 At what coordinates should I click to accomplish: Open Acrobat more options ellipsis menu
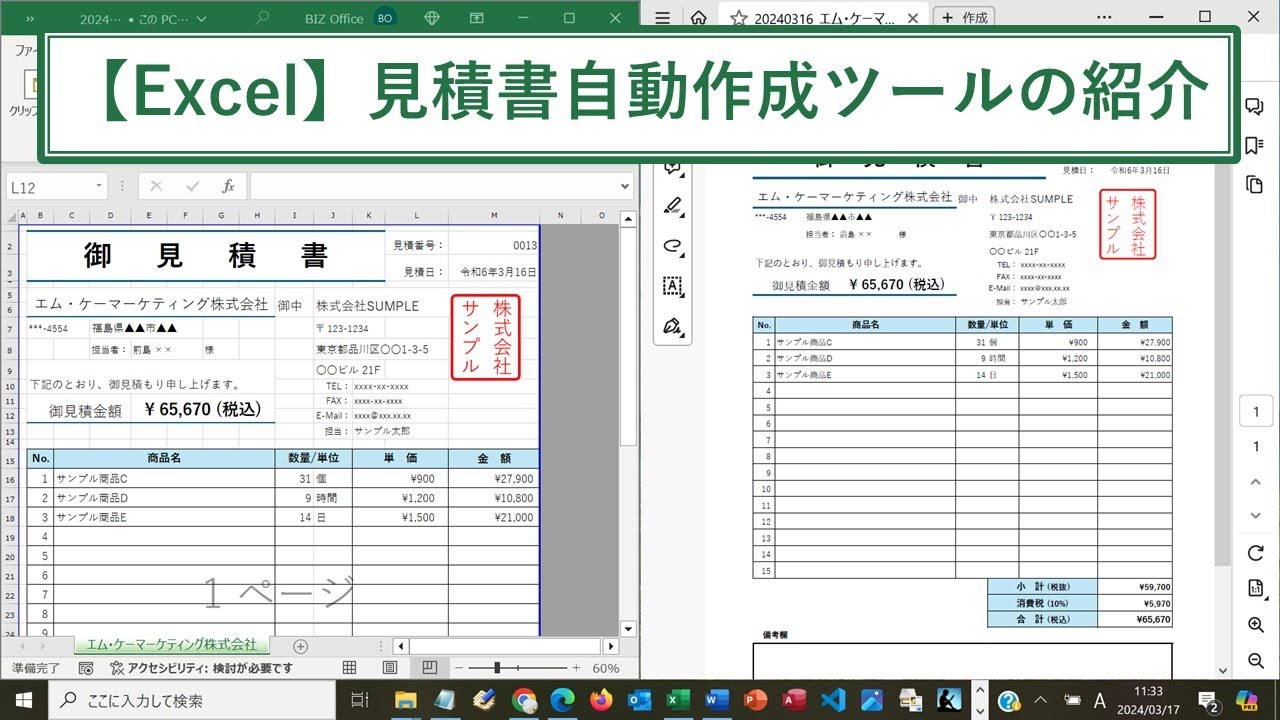pyautogui.click(x=1102, y=18)
